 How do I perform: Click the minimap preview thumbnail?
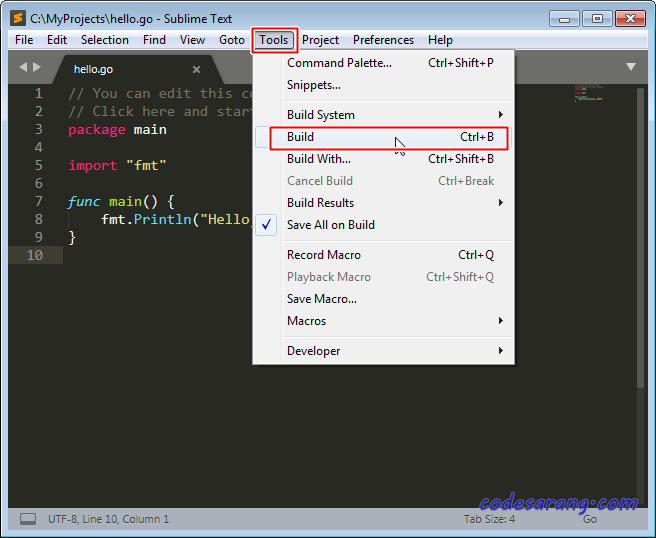[x=589, y=93]
